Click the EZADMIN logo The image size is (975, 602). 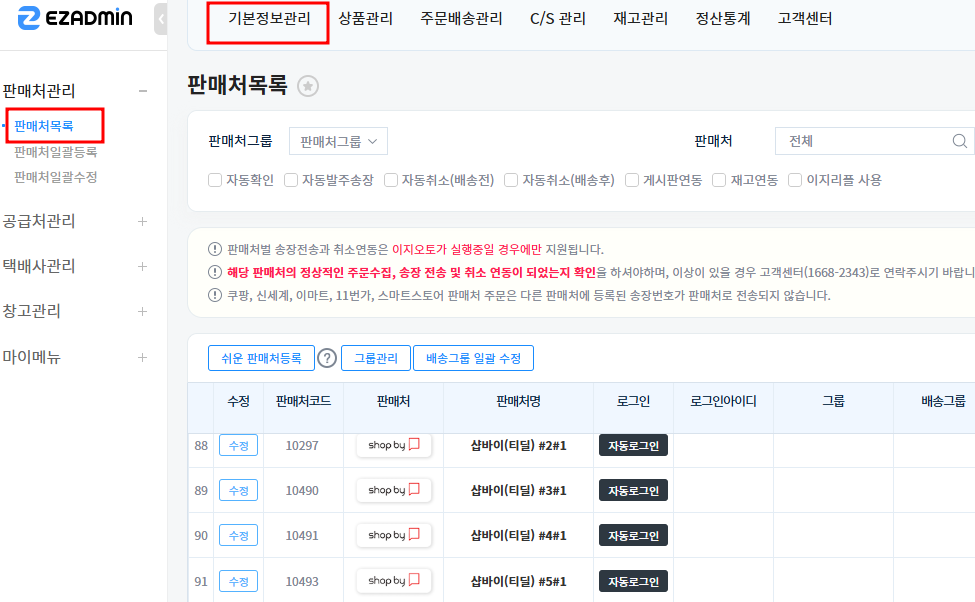click(75, 18)
